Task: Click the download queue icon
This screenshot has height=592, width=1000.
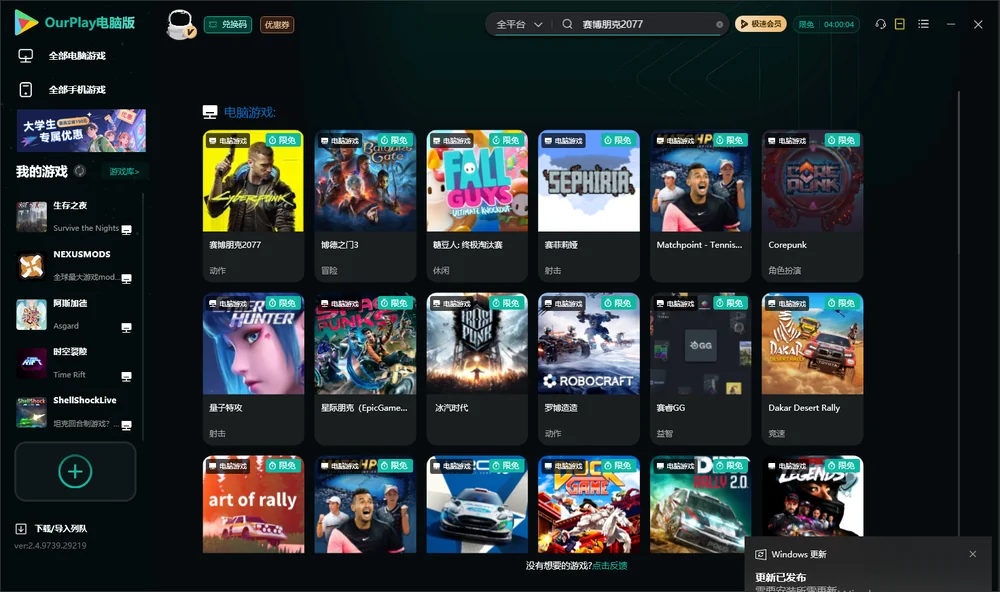Action: click(21, 528)
